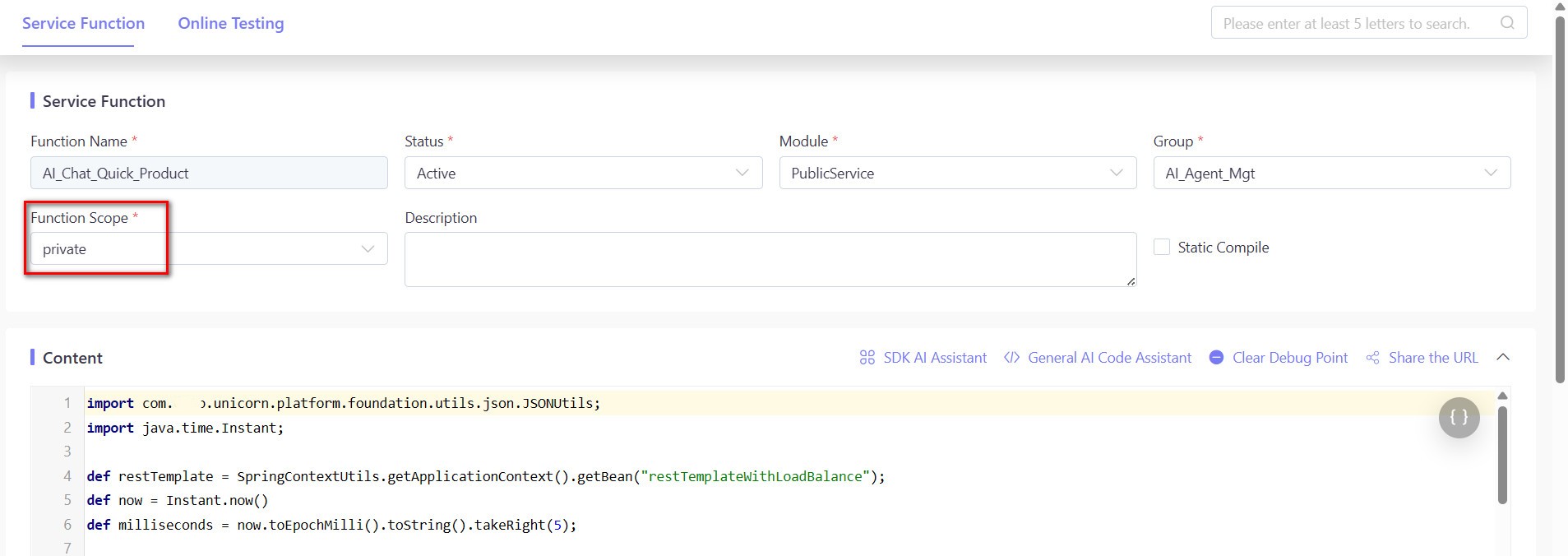Click the Static Compile label
Screen dimensions: 1568x556
coord(1223,248)
